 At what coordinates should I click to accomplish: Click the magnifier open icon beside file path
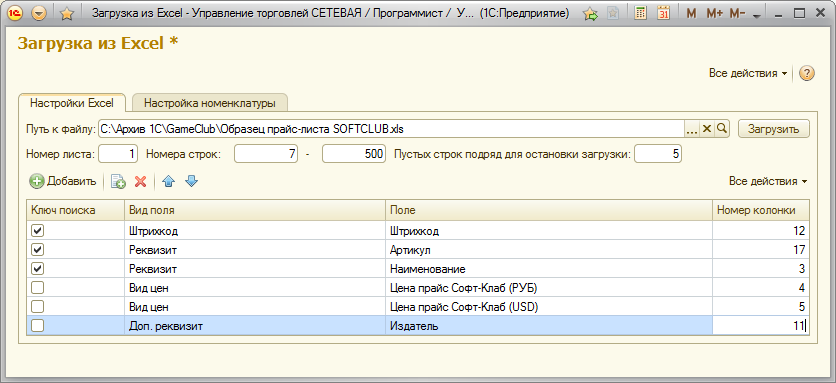tap(722, 129)
